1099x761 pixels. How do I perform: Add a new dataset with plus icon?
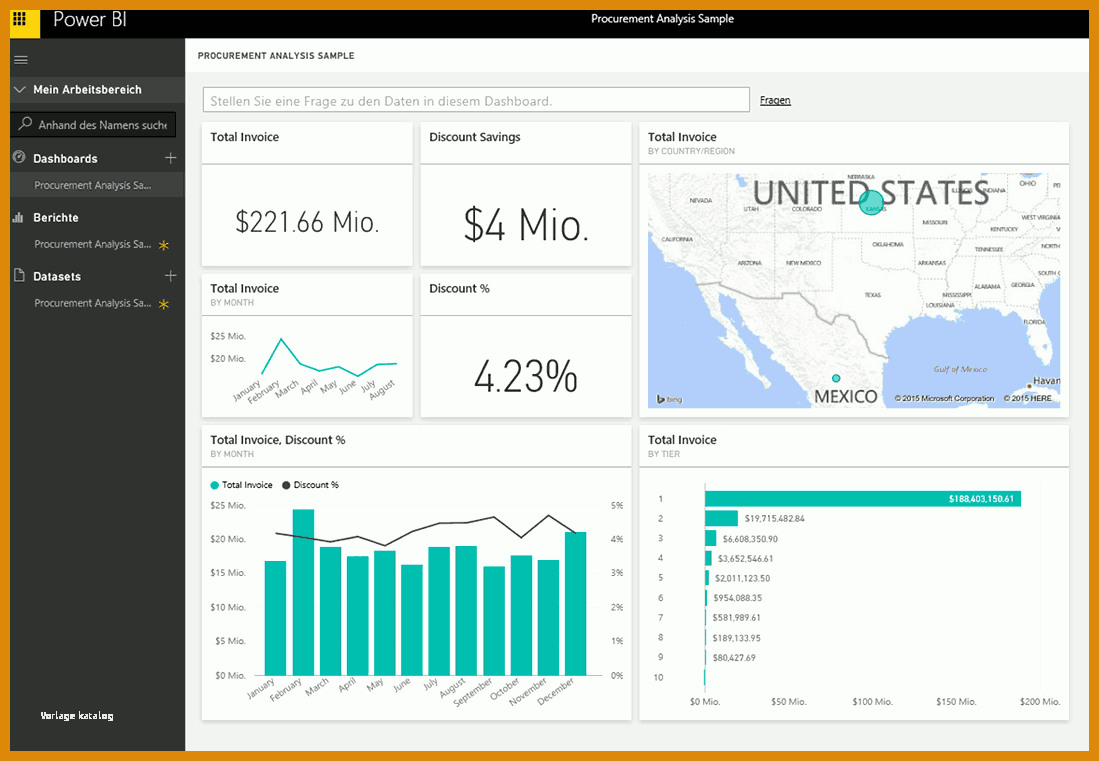(x=170, y=276)
